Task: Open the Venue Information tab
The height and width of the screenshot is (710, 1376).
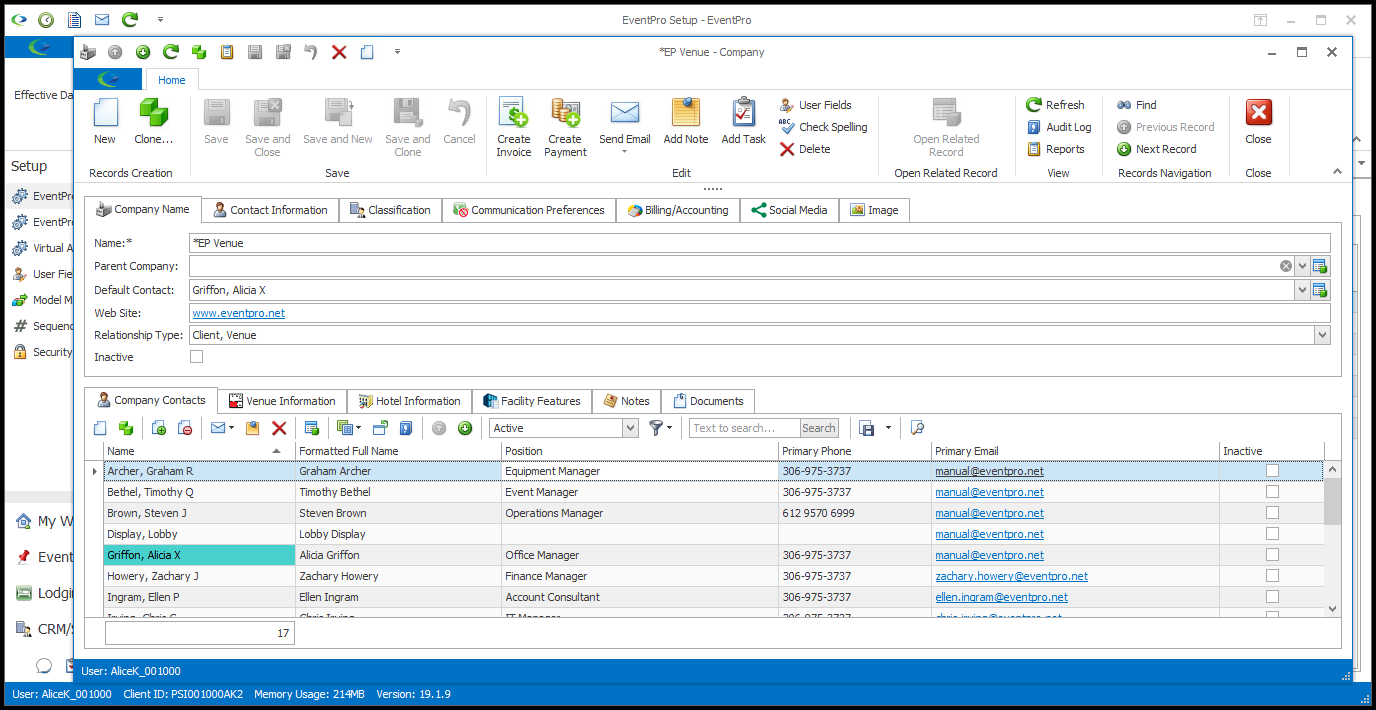Action: point(283,401)
